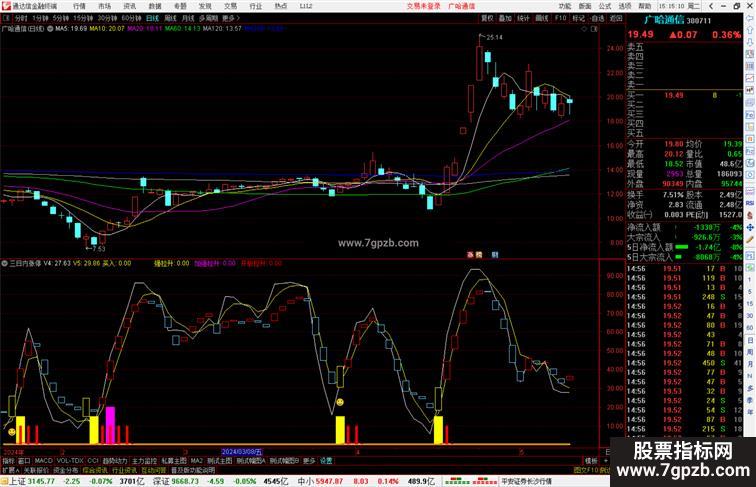Click the left arrow sidebar icon
This screenshot has width=756, height=487.
[750, 18]
